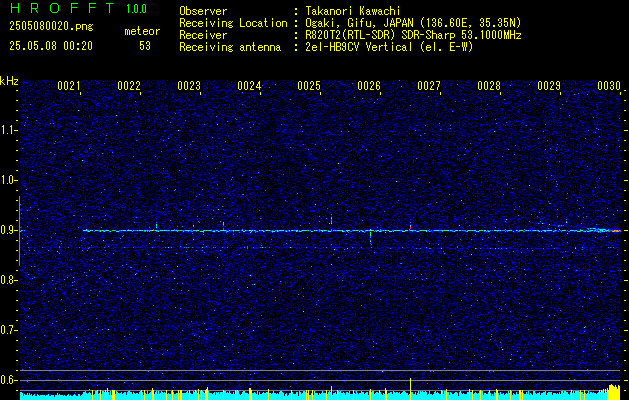Screen dimensions: 629x400
Task: Click the 0027 time marker
Action: pos(428,86)
